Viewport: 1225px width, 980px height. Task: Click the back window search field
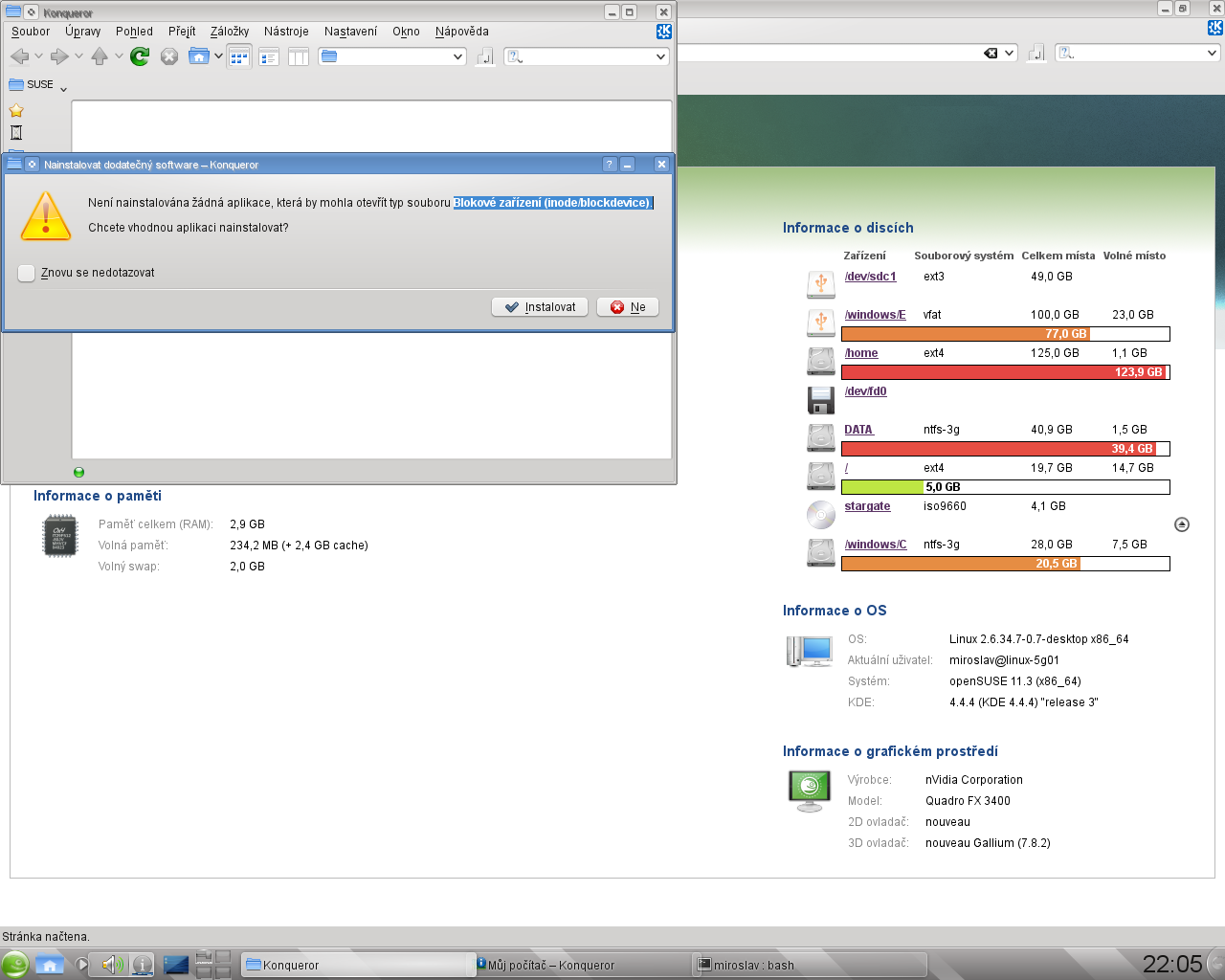(x=1138, y=54)
